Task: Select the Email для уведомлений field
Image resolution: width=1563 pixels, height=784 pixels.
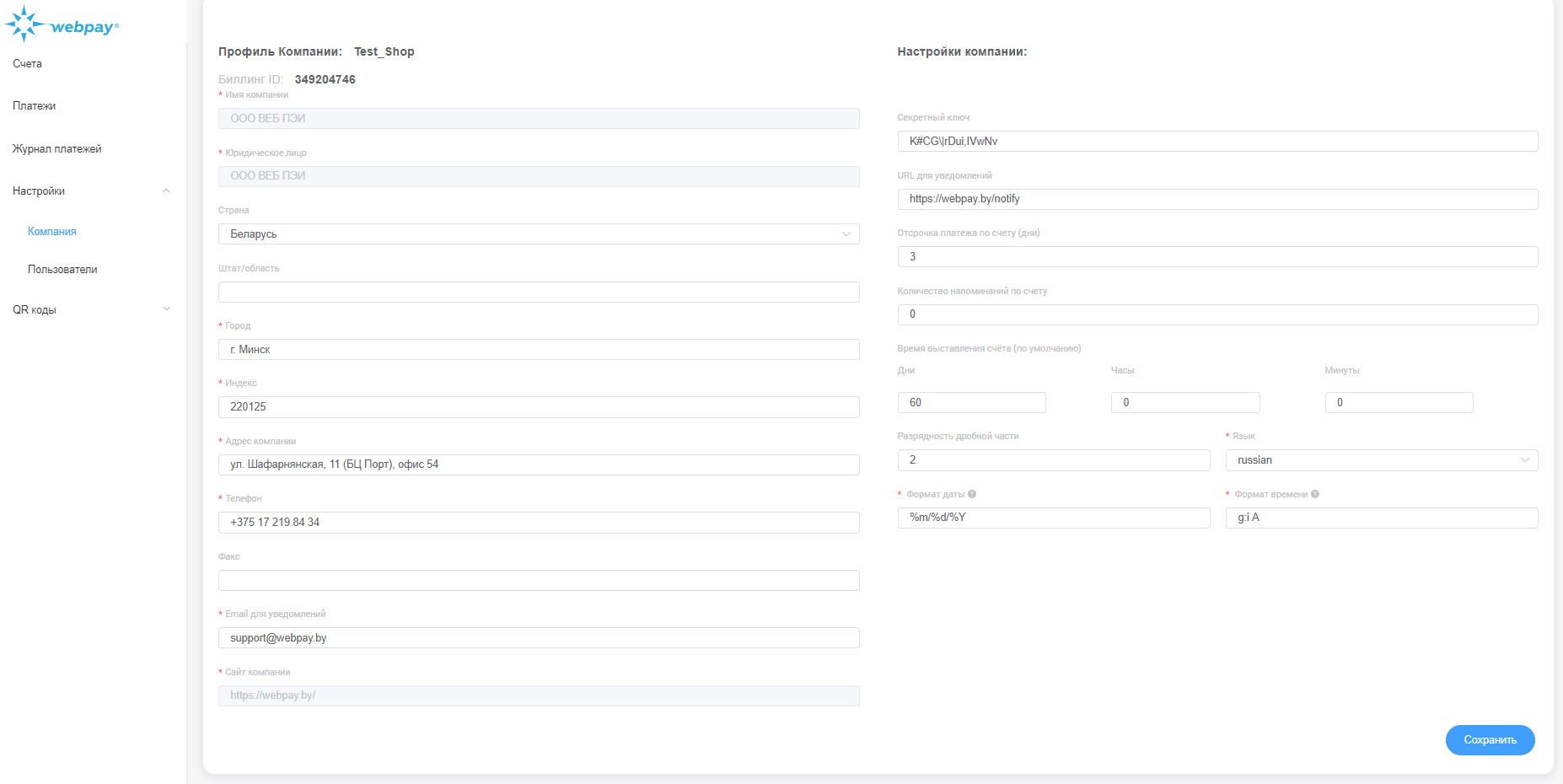Action: click(538, 638)
